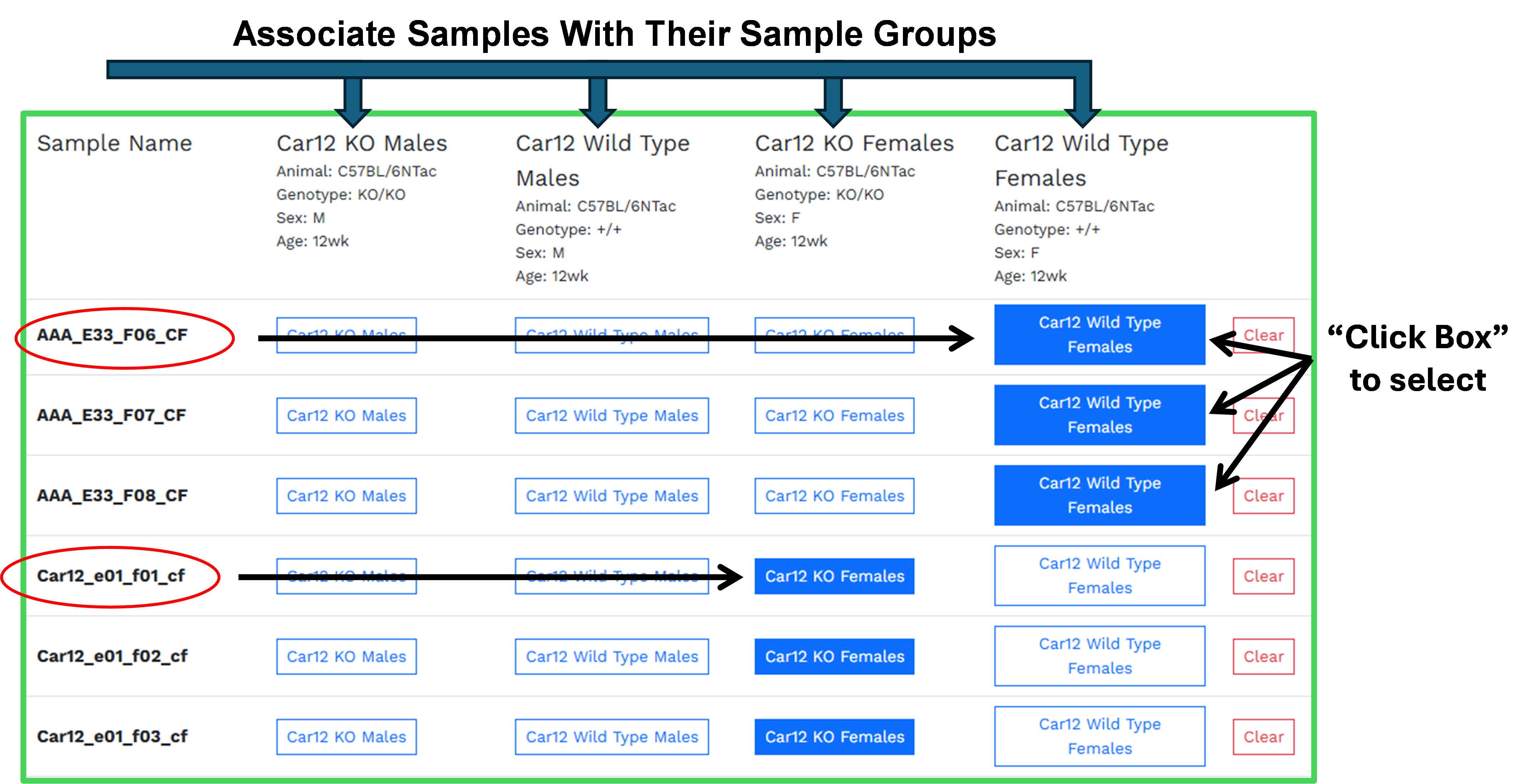Clear selection for AAA_E33_F06_CF row
This screenshot has width=1531, height=784.
pos(1264,335)
